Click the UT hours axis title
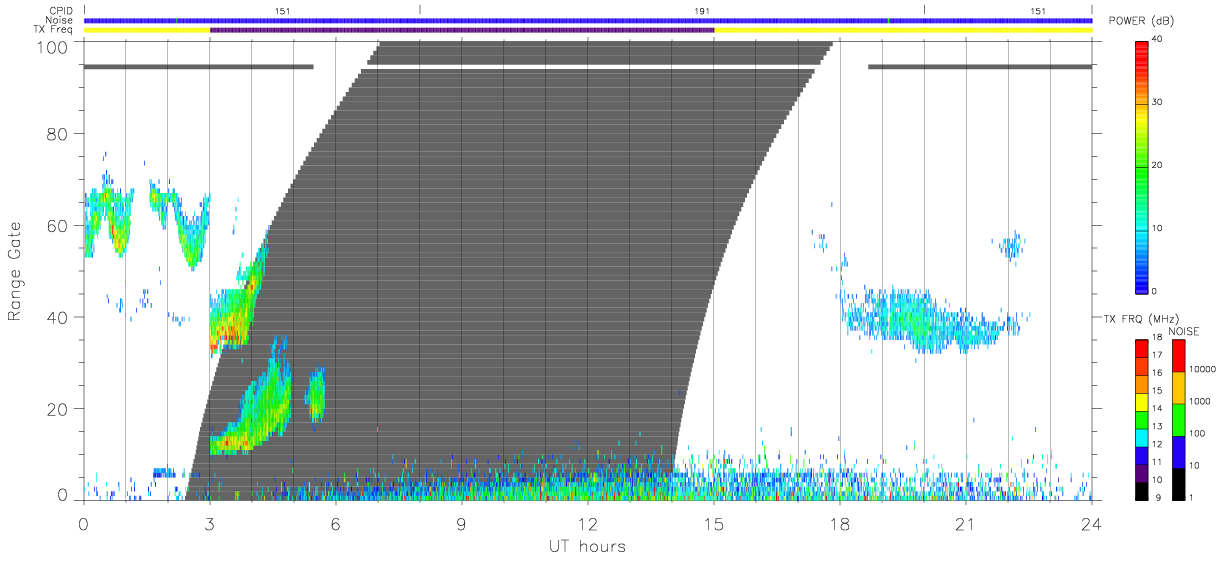This screenshot has width=1228, height=567. pyautogui.click(x=587, y=546)
